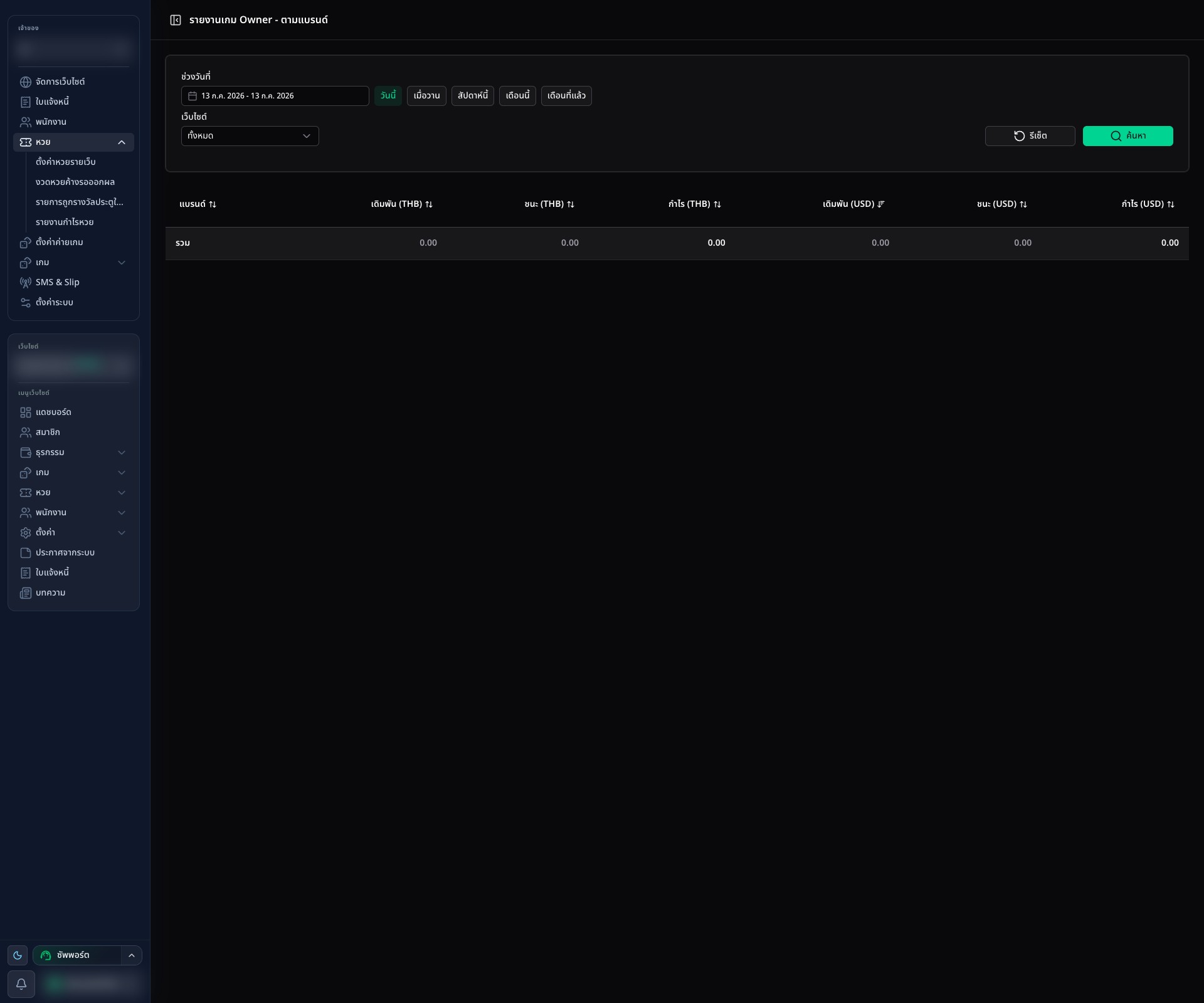Click the ค้นหา search button
The height and width of the screenshot is (1003, 1204).
click(x=1127, y=136)
